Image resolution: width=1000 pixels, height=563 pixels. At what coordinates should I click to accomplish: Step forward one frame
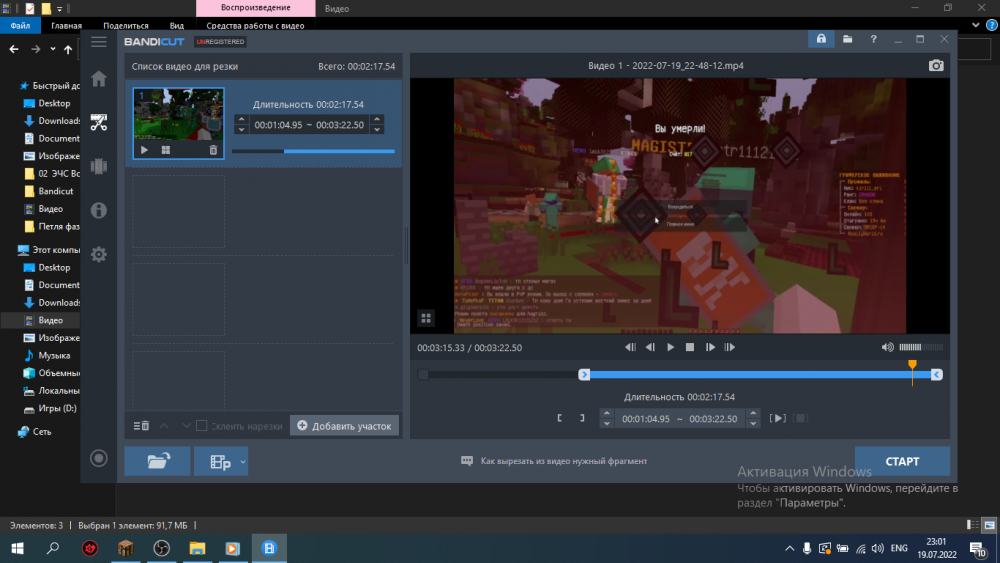(x=710, y=347)
